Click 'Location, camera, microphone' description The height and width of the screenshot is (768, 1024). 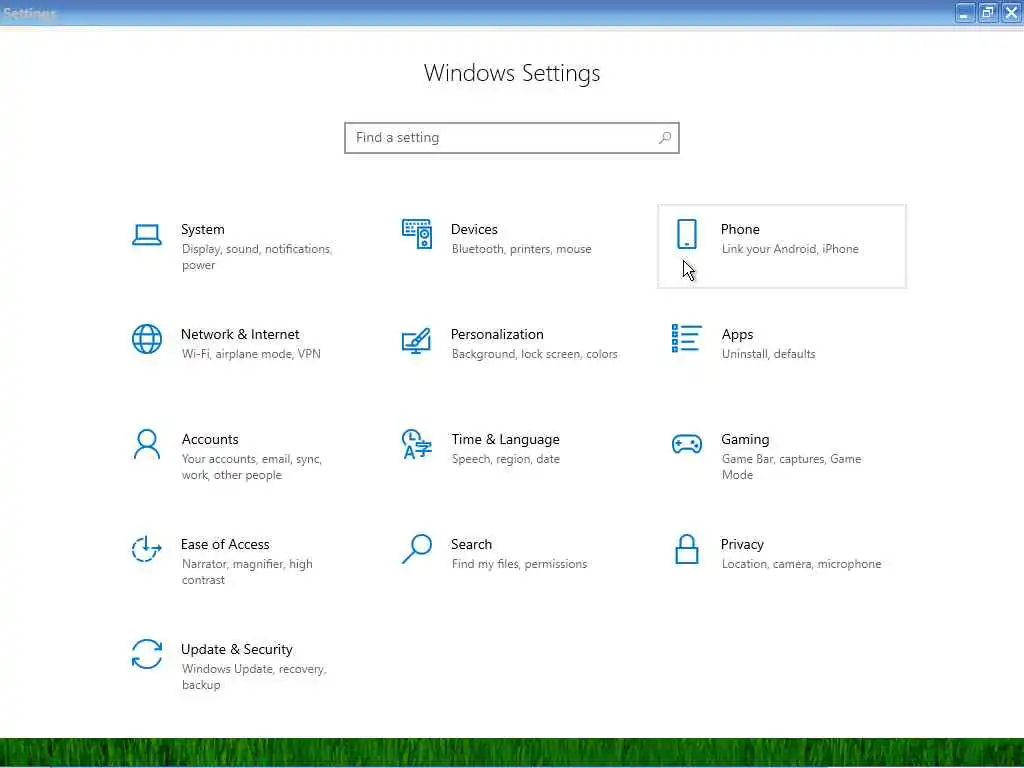point(801,564)
